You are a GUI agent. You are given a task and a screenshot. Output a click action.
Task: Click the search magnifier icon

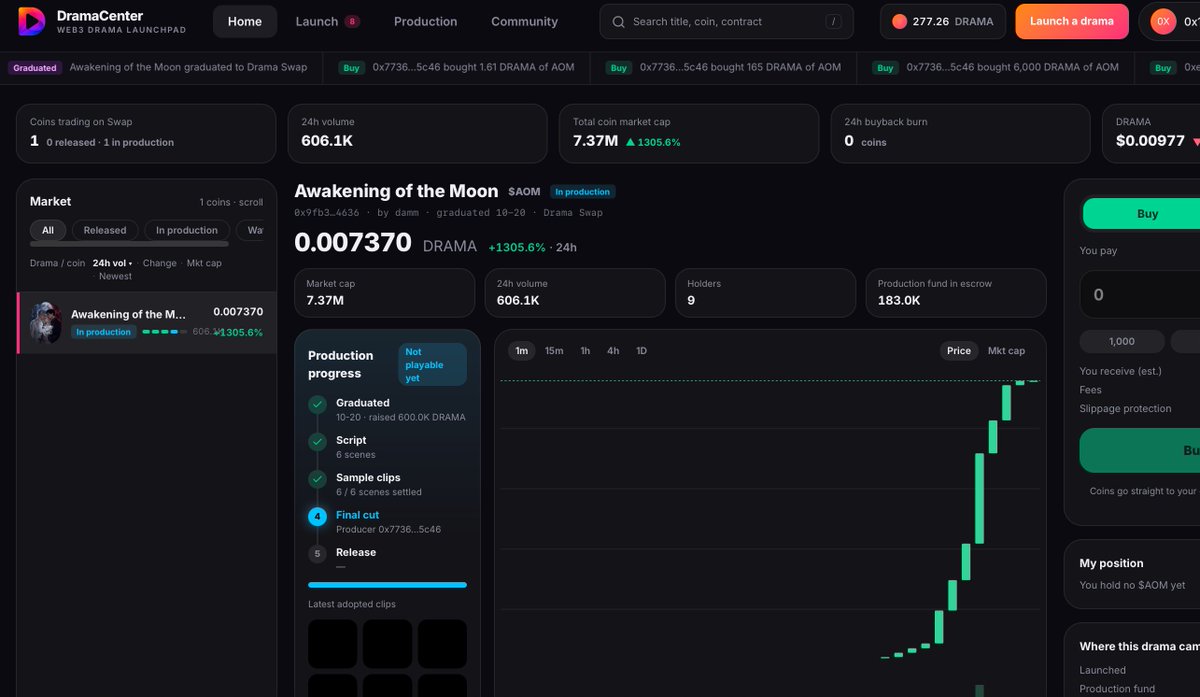(619, 22)
